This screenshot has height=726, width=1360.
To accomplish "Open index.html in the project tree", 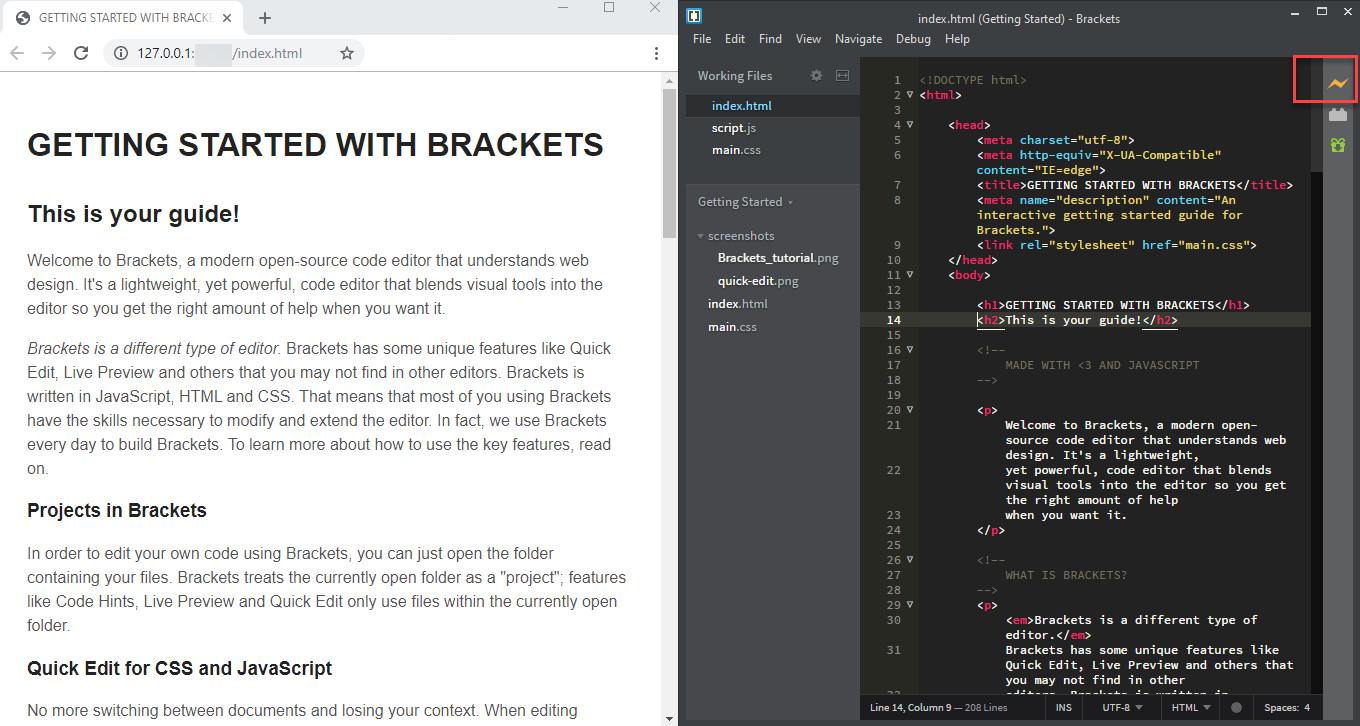I will [738, 304].
